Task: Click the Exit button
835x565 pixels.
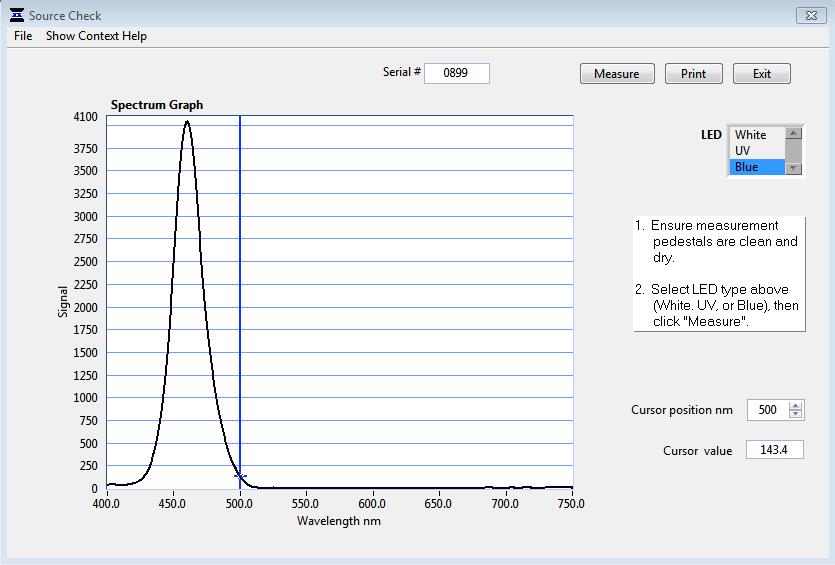Action: pos(761,74)
